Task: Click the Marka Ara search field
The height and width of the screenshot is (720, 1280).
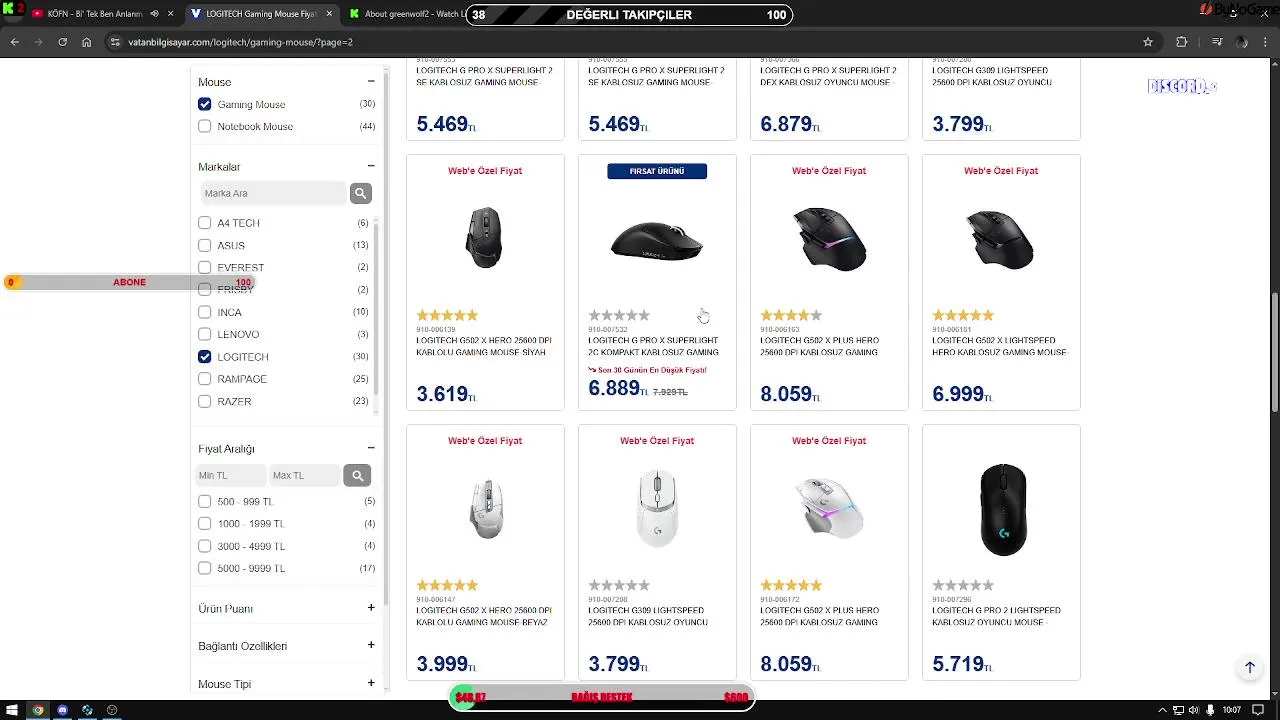Action: tap(272, 193)
